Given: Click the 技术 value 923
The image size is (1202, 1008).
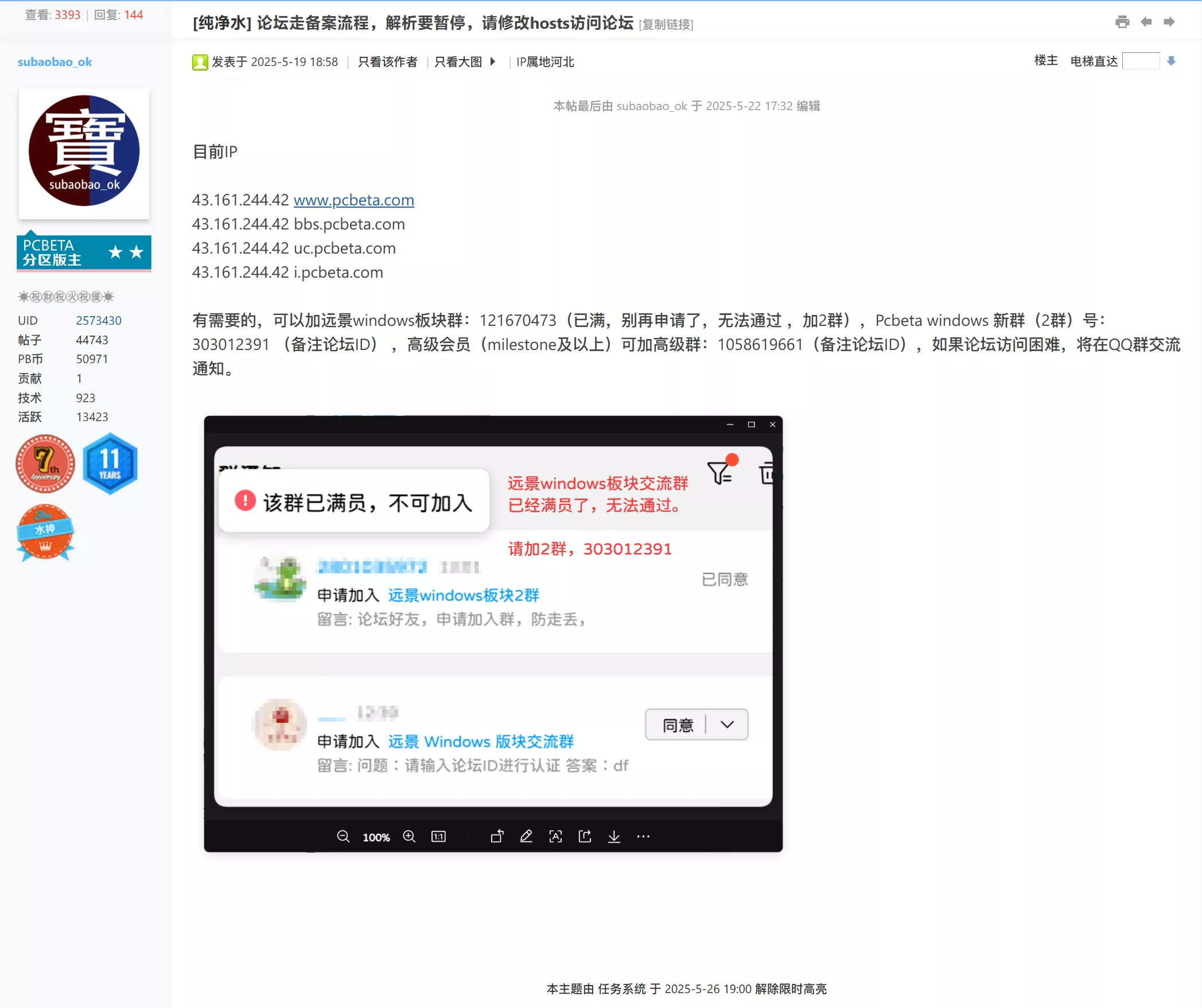Looking at the screenshot, I should (x=85, y=398).
